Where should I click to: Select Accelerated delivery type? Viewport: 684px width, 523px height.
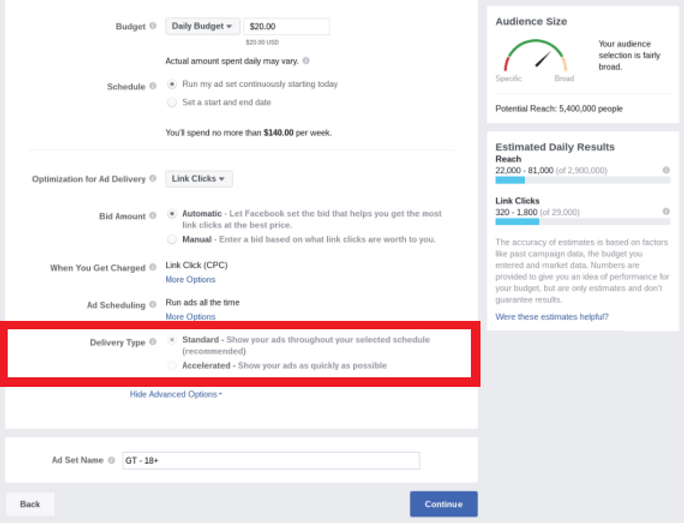[172, 365]
